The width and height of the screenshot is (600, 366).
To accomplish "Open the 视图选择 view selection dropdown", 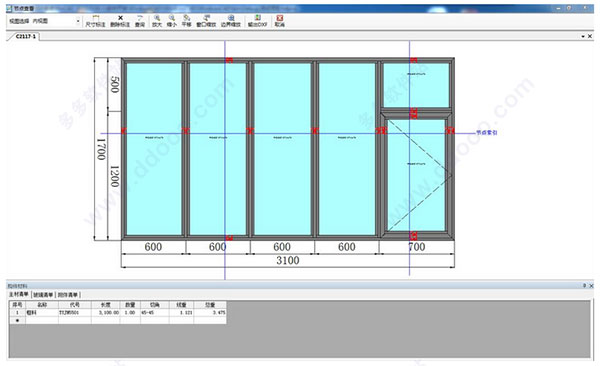I will pyautogui.click(x=56, y=21).
